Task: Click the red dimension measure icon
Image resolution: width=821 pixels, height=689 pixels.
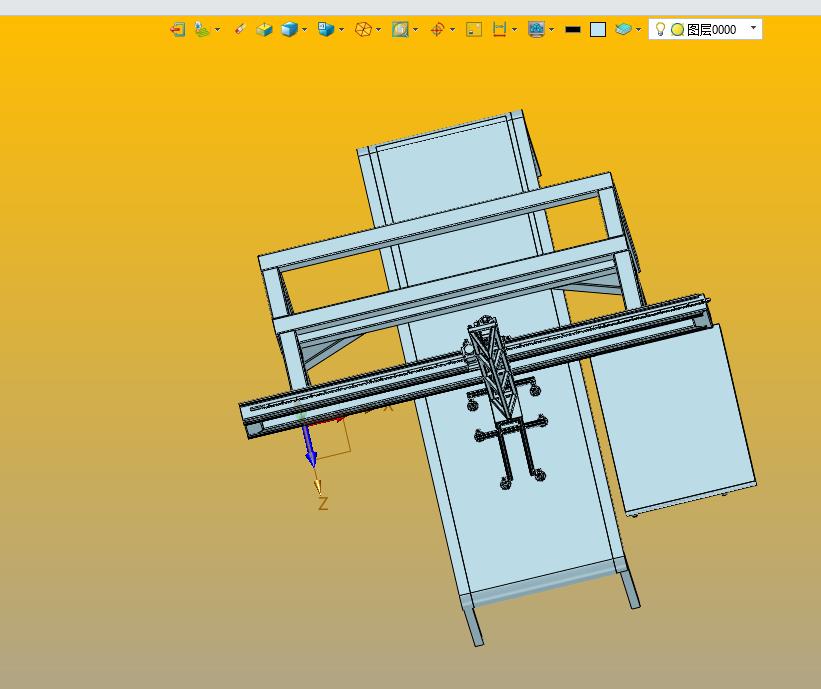Action: 500,29
